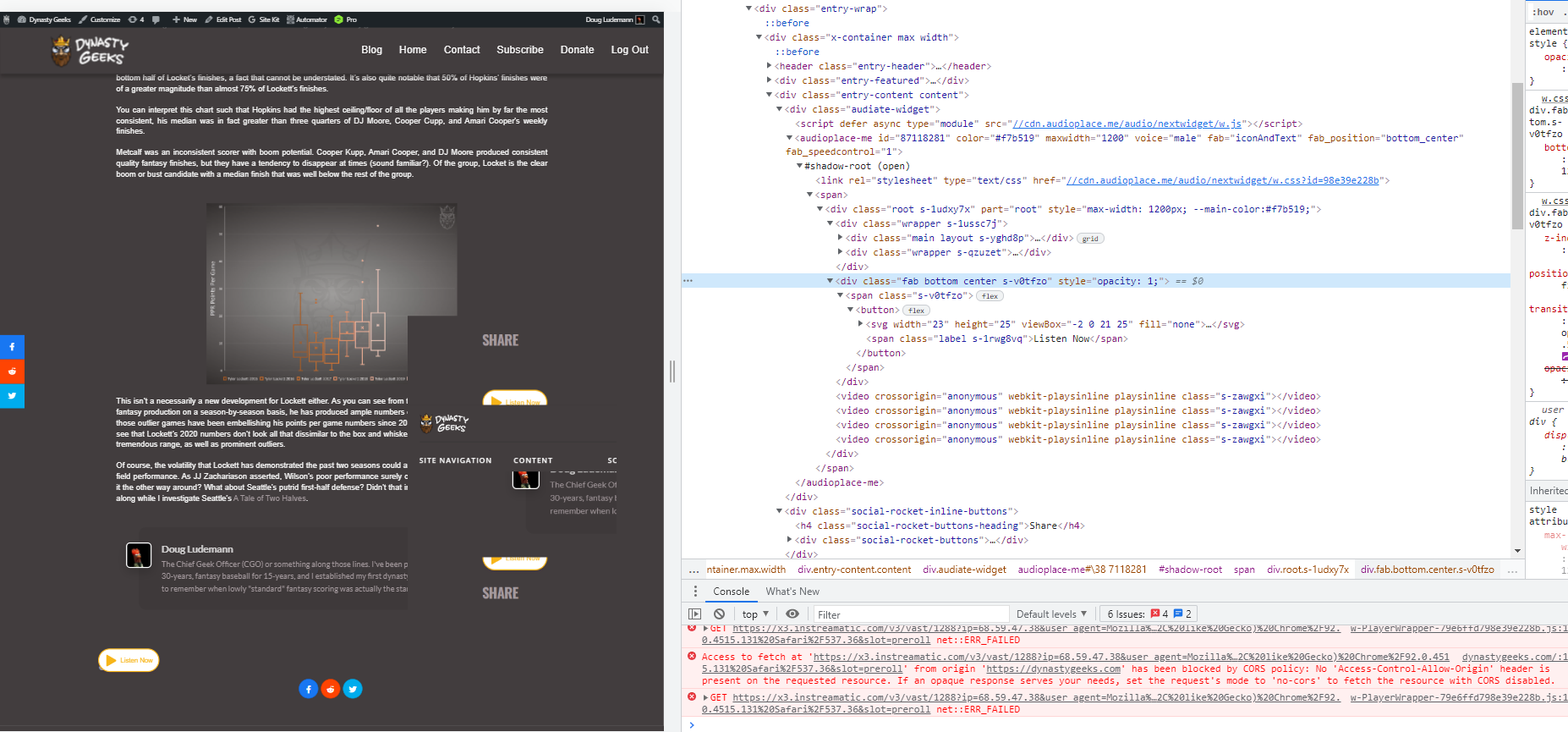The image size is (1568, 732).
Task: Click the comments bubble icon in admin bar
Action: [156, 19]
